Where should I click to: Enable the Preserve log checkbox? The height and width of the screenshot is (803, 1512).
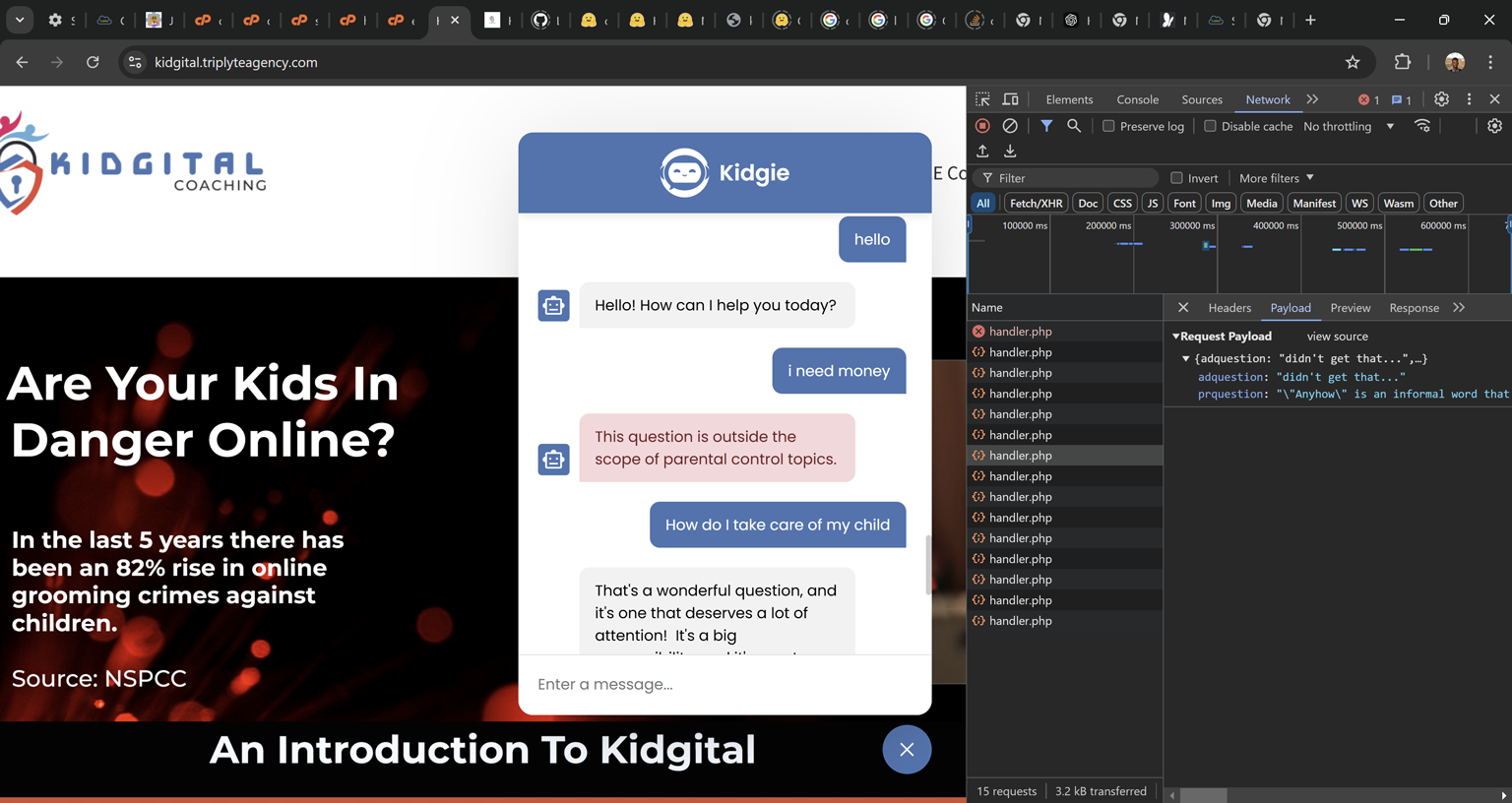click(1108, 126)
